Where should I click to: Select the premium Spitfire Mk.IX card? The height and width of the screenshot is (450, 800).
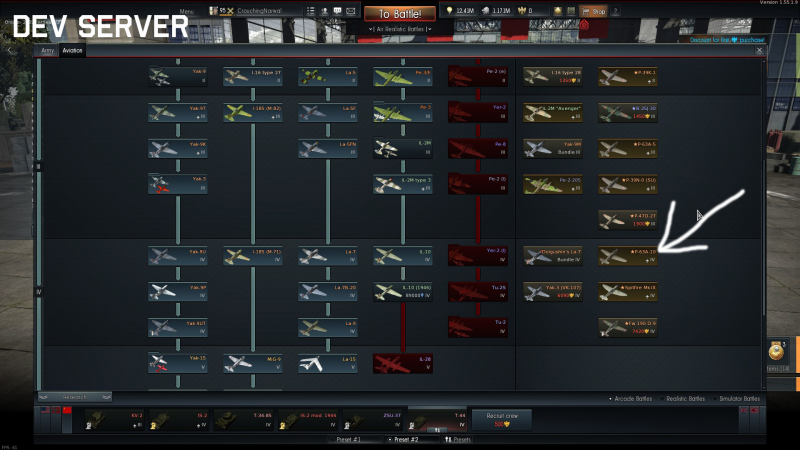click(628, 291)
